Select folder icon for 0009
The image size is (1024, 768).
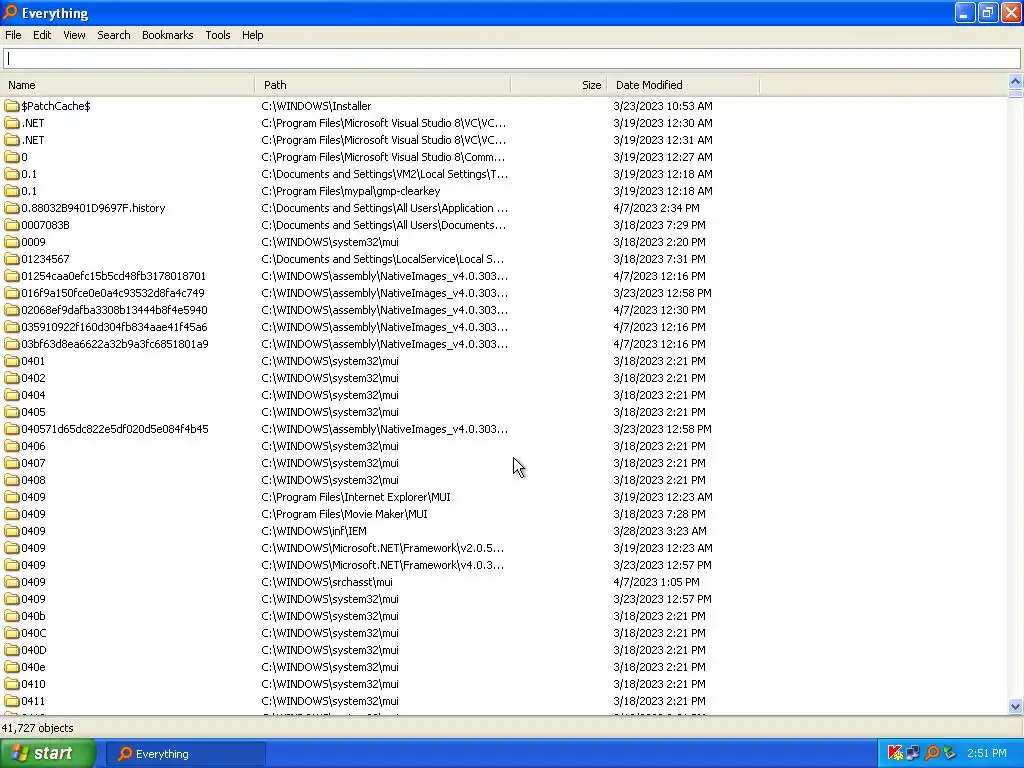12,242
